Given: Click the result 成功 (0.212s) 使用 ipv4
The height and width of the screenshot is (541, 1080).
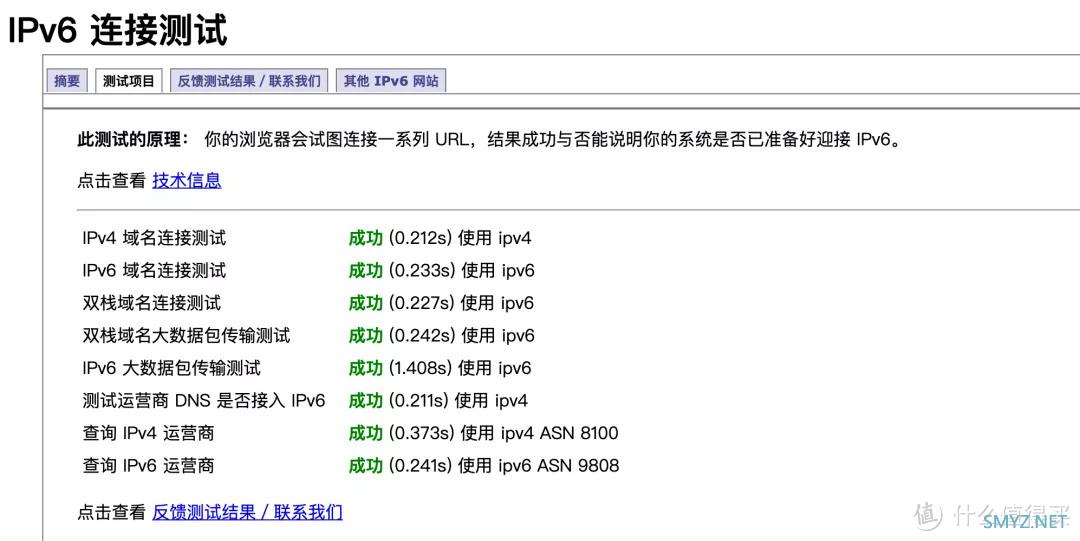Looking at the screenshot, I should pos(440,238).
